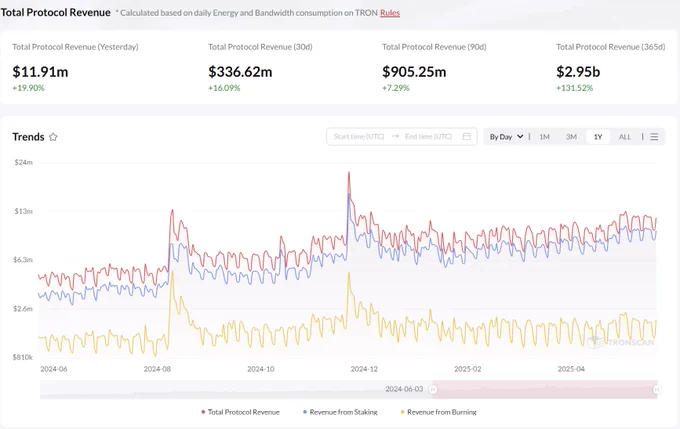Set the End time (UTC) field

(428, 136)
